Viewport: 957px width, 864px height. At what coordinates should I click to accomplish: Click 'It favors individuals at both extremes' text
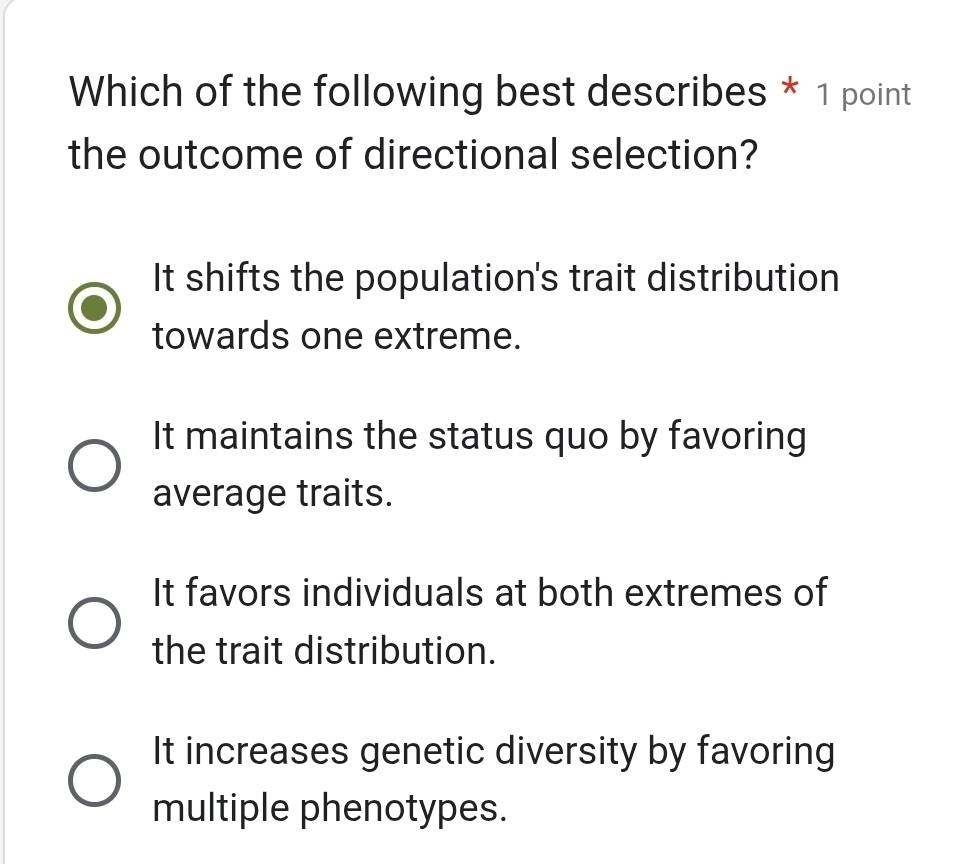(x=489, y=593)
